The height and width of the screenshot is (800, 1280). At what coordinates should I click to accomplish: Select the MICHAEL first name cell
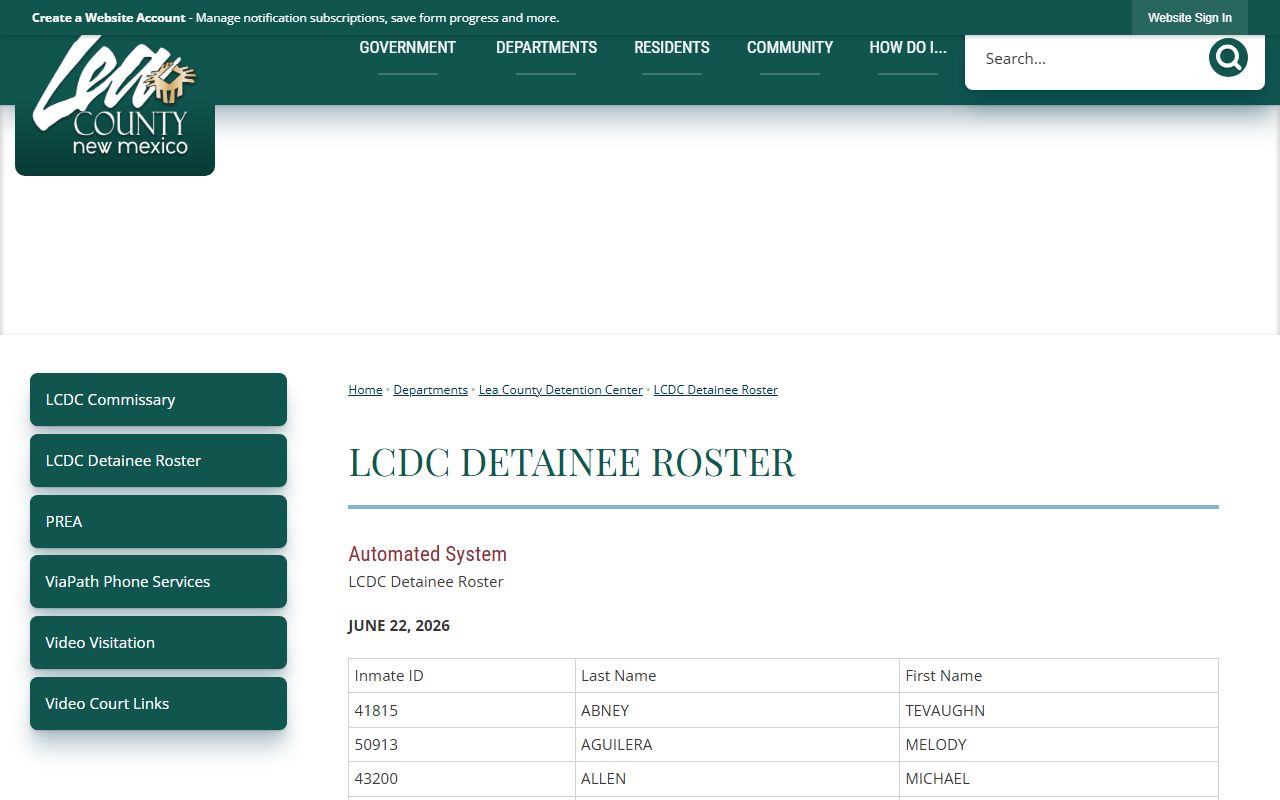(x=1059, y=779)
